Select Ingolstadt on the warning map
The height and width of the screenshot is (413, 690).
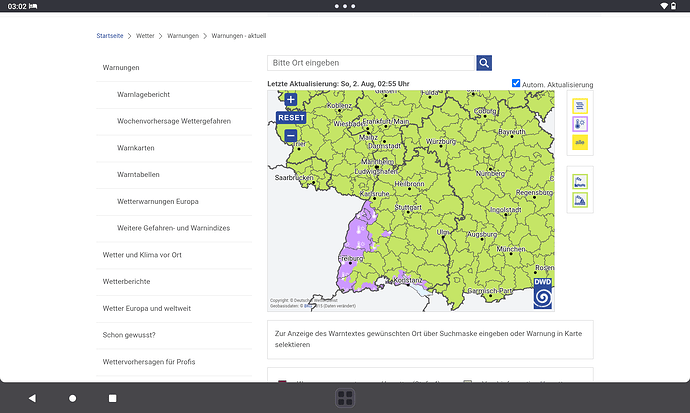[x=505, y=210]
